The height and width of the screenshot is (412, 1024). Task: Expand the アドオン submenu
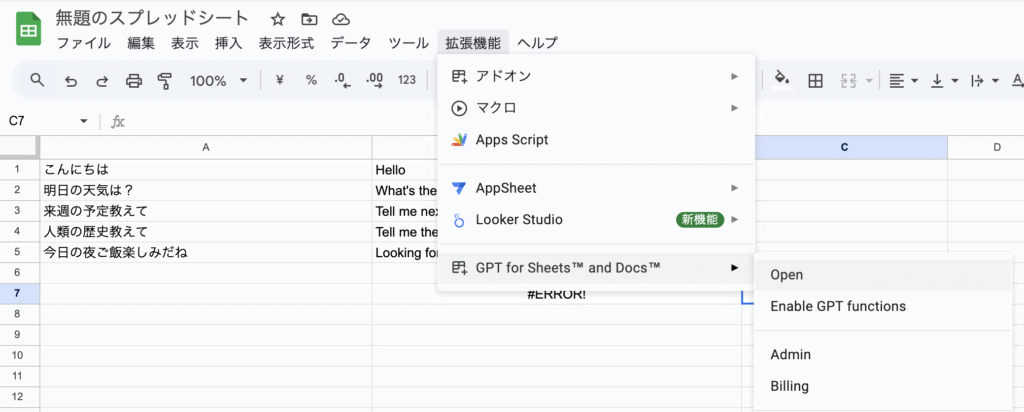[x=596, y=76]
